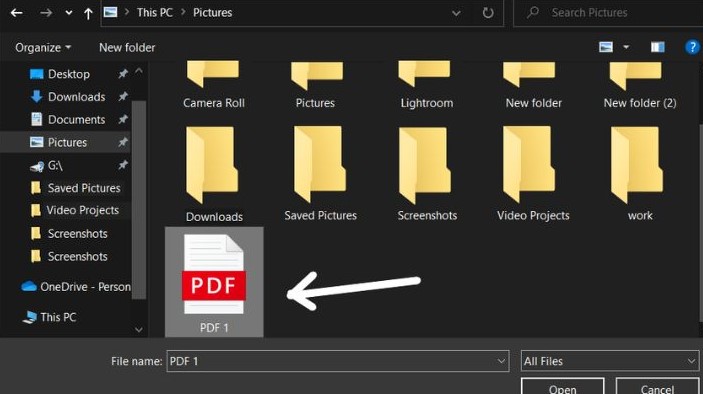Create a New folder
Screen dimensions: 703x394
(x=127, y=48)
